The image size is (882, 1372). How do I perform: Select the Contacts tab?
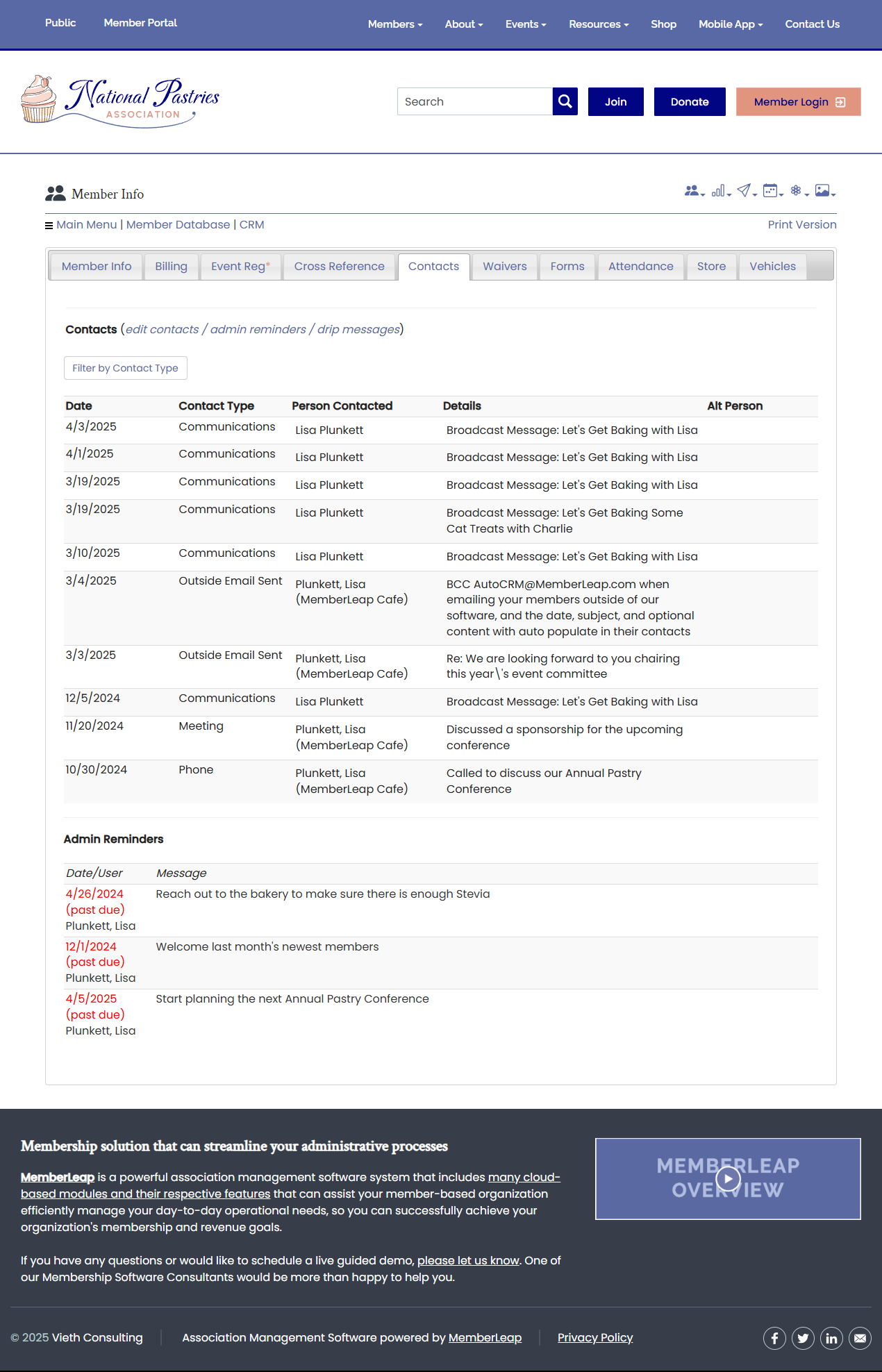(434, 267)
